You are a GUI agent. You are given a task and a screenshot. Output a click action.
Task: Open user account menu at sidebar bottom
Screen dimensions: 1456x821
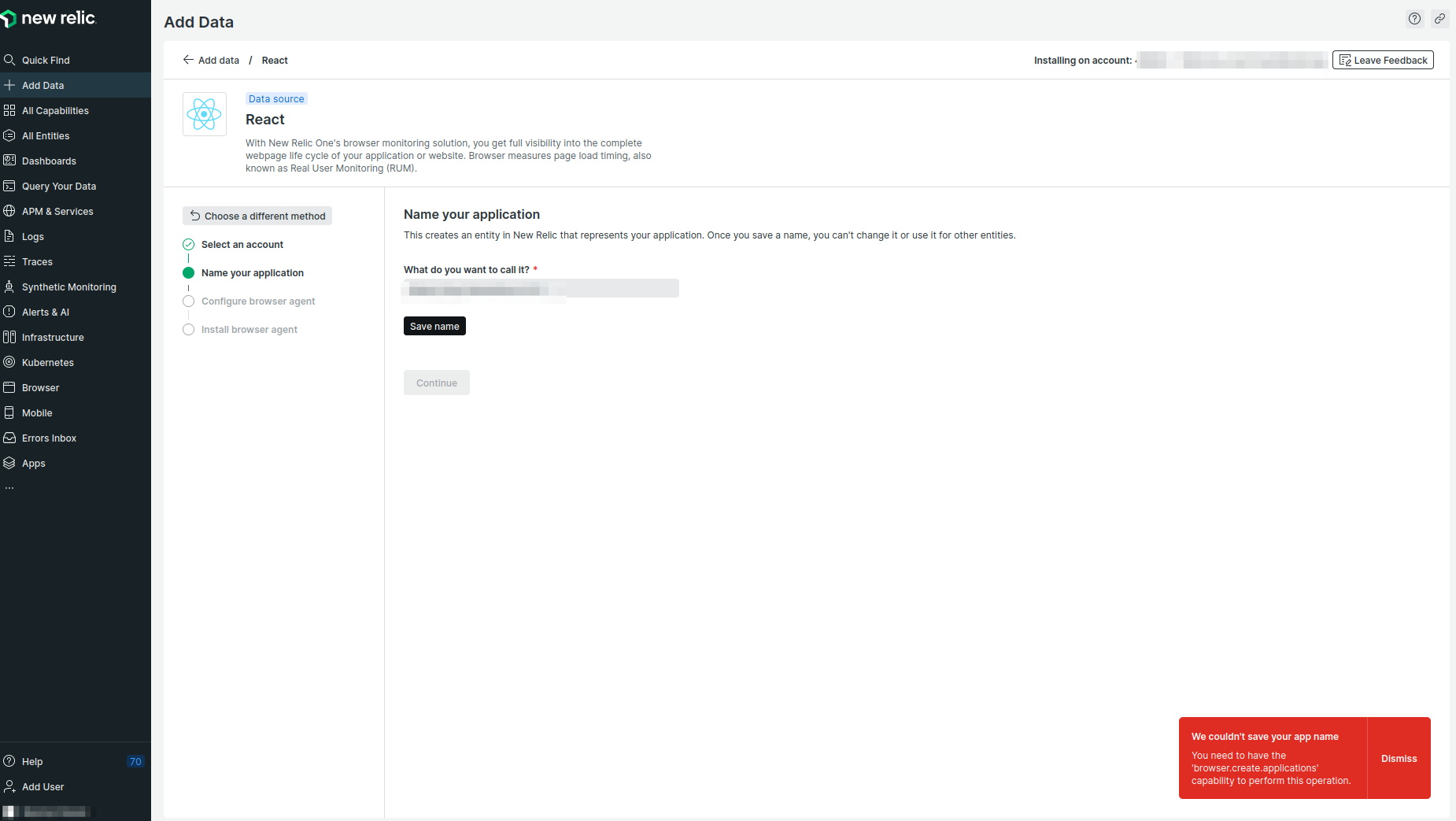tap(47, 812)
